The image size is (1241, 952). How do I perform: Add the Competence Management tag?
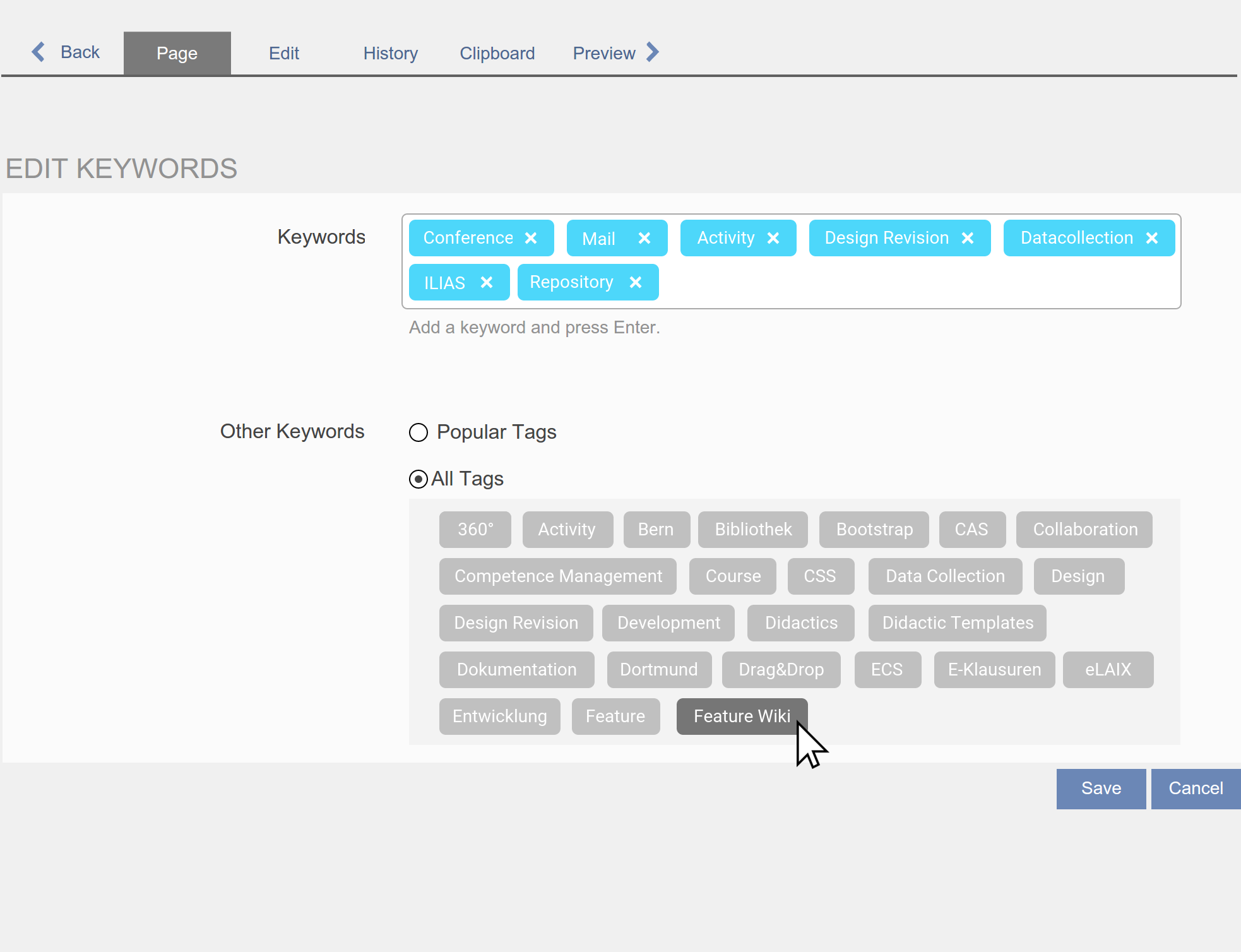click(558, 576)
